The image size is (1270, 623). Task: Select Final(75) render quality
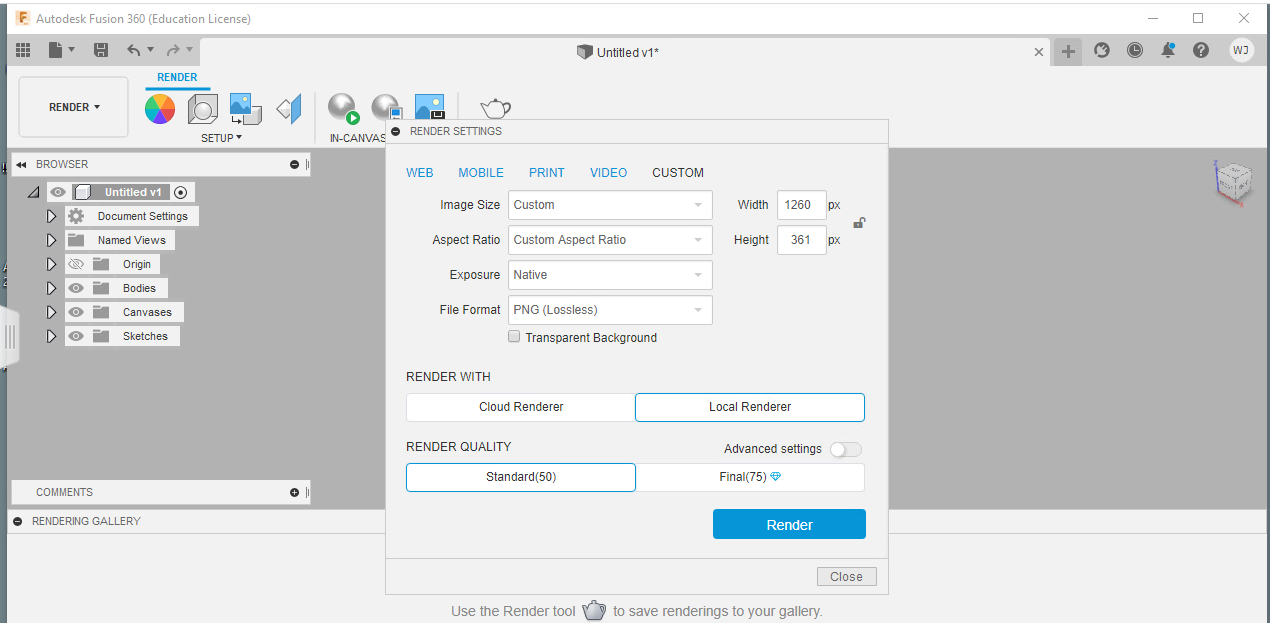point(750,477)
